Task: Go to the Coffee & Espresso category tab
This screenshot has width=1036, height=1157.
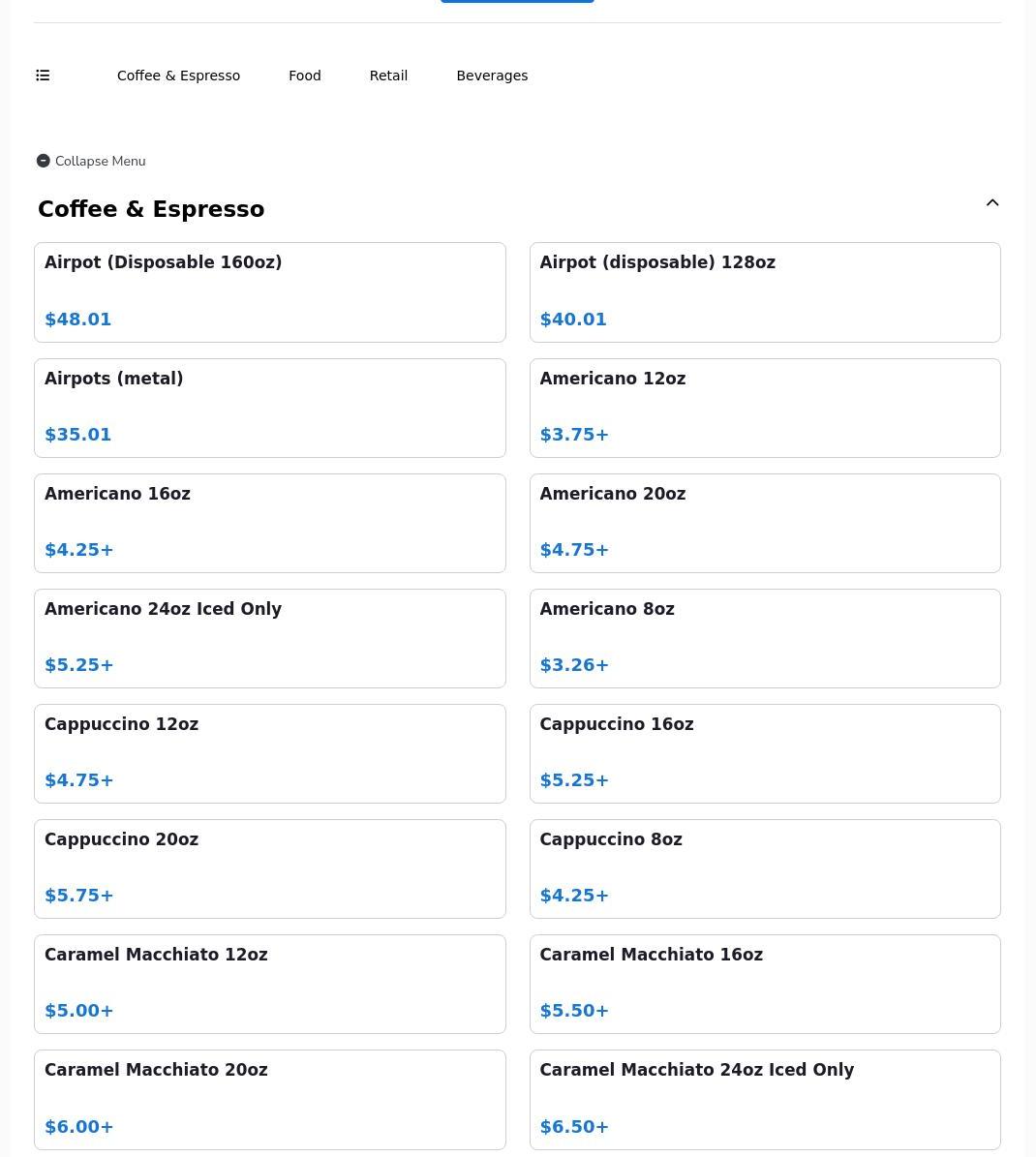Action: 178,76
